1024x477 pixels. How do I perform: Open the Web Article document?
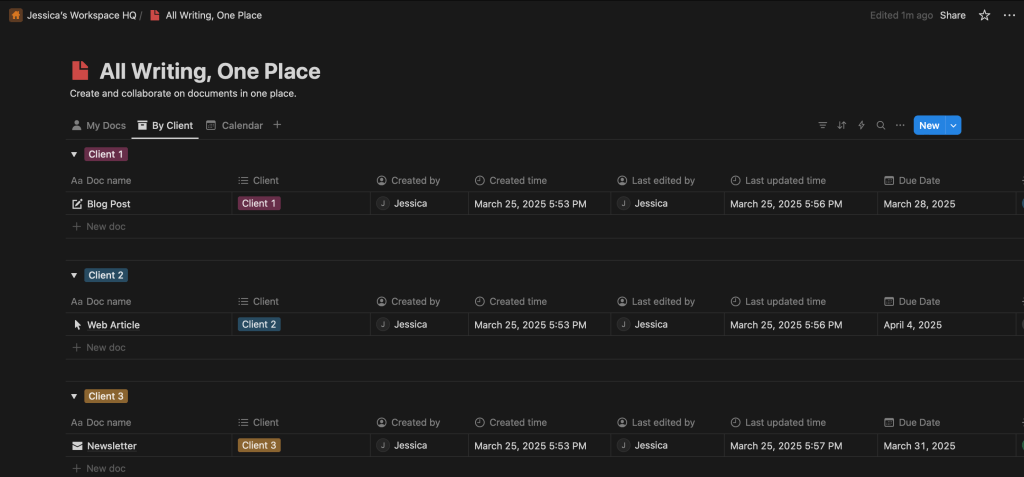pos(113,324)
